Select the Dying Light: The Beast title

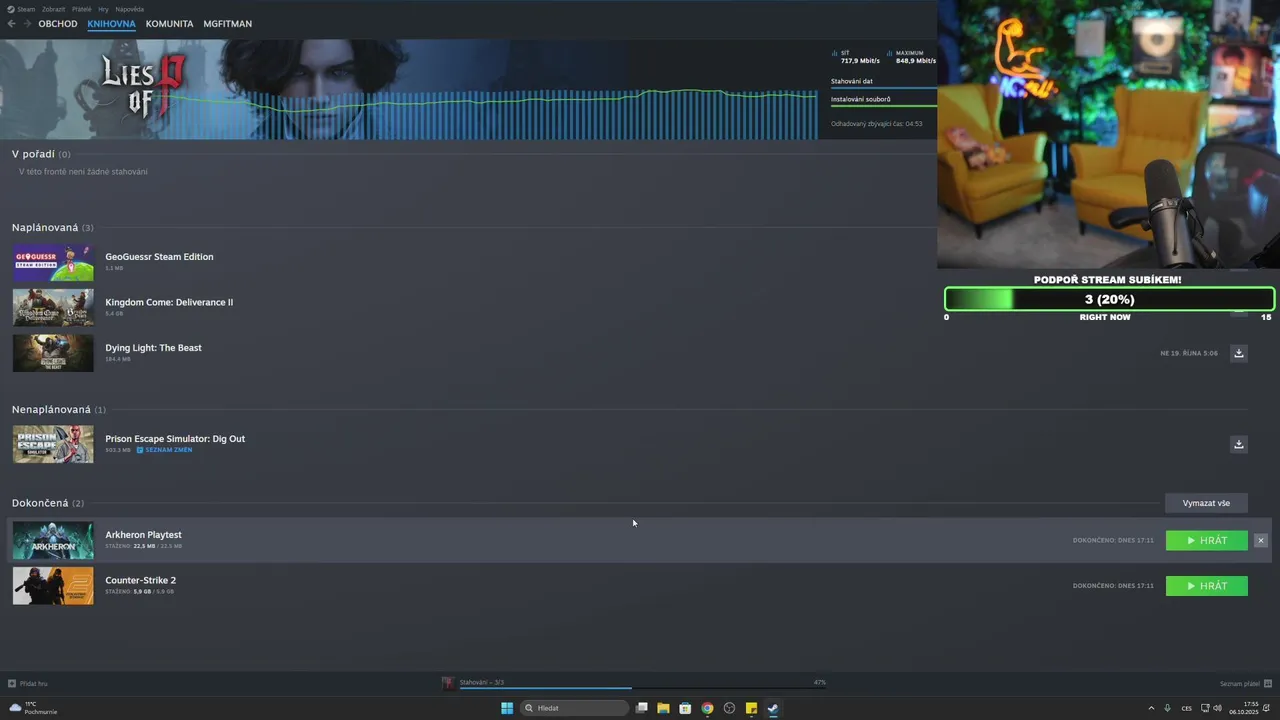(x=153, y=348)
